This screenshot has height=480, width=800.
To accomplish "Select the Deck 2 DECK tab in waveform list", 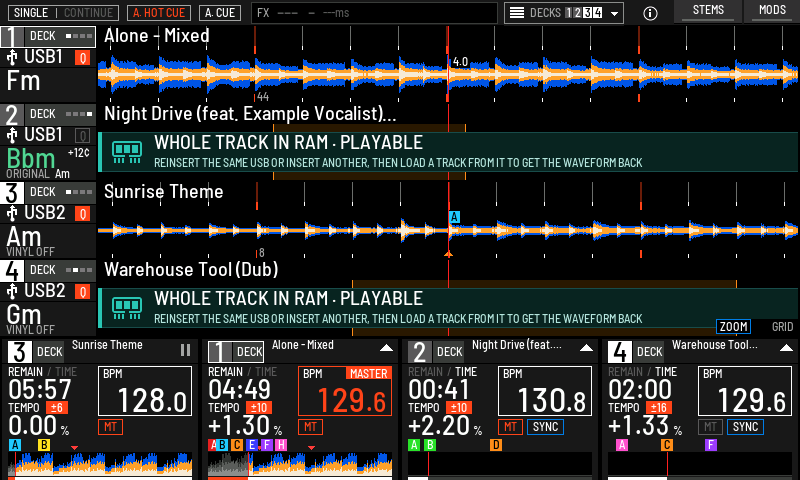I will [60, 114].
